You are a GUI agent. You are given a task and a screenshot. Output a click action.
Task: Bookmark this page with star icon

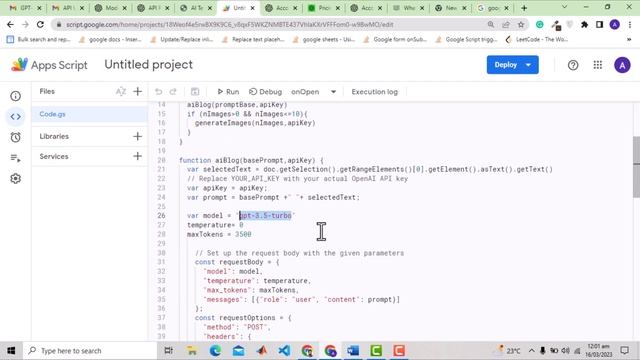pyautogui.click(x=521, y=24)
